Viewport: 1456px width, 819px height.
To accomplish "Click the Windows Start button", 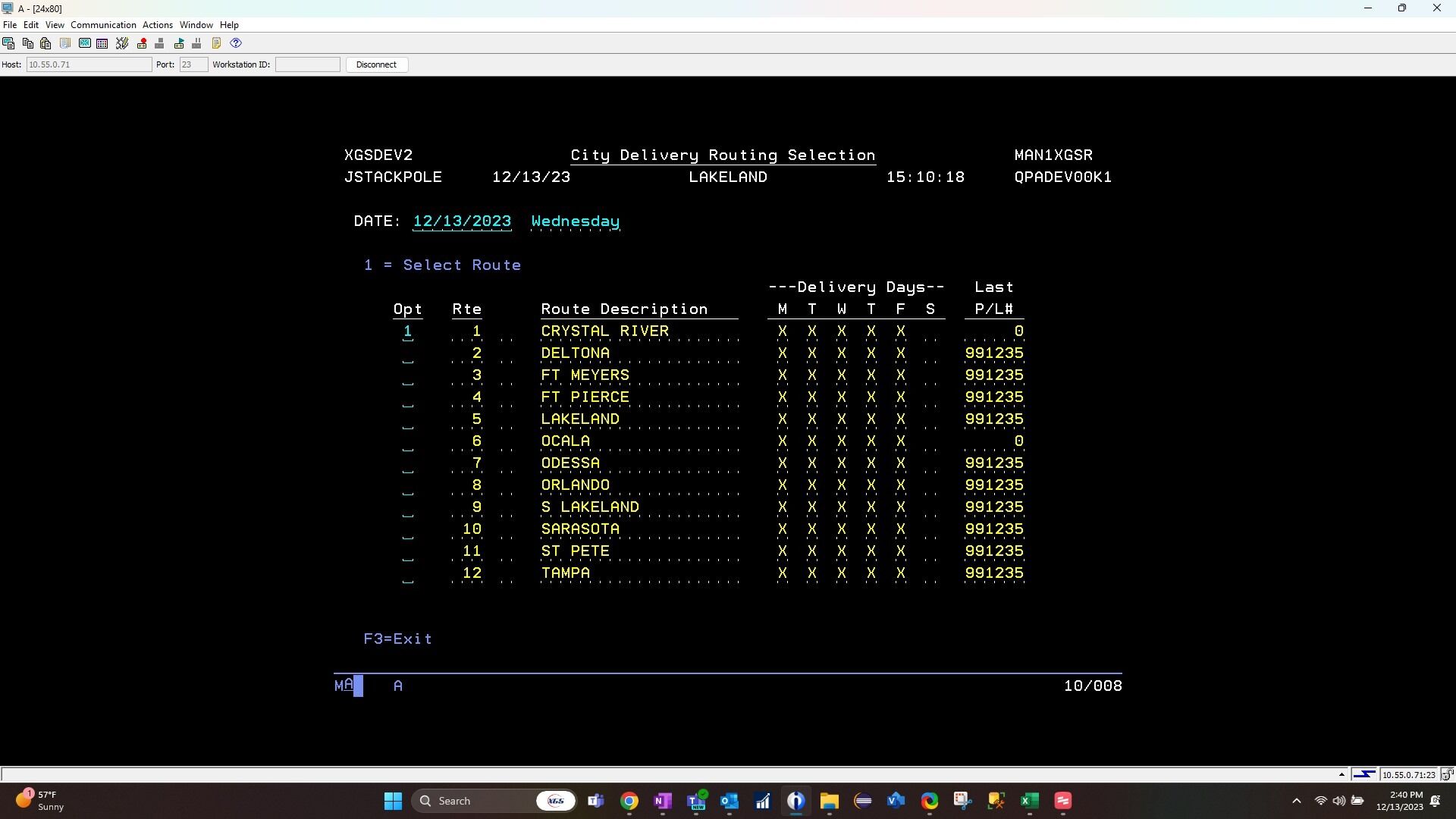I will point(393,801).
